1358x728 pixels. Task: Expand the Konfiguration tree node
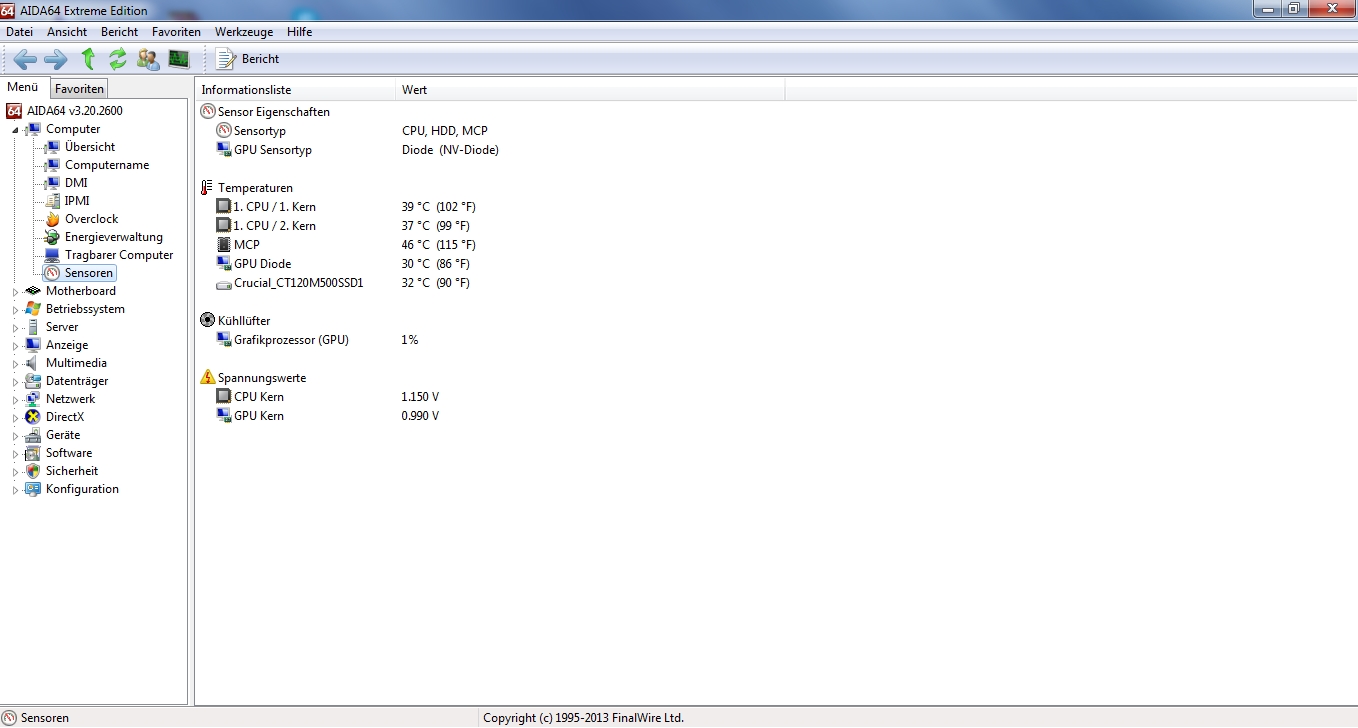click(x=15, y=489)
